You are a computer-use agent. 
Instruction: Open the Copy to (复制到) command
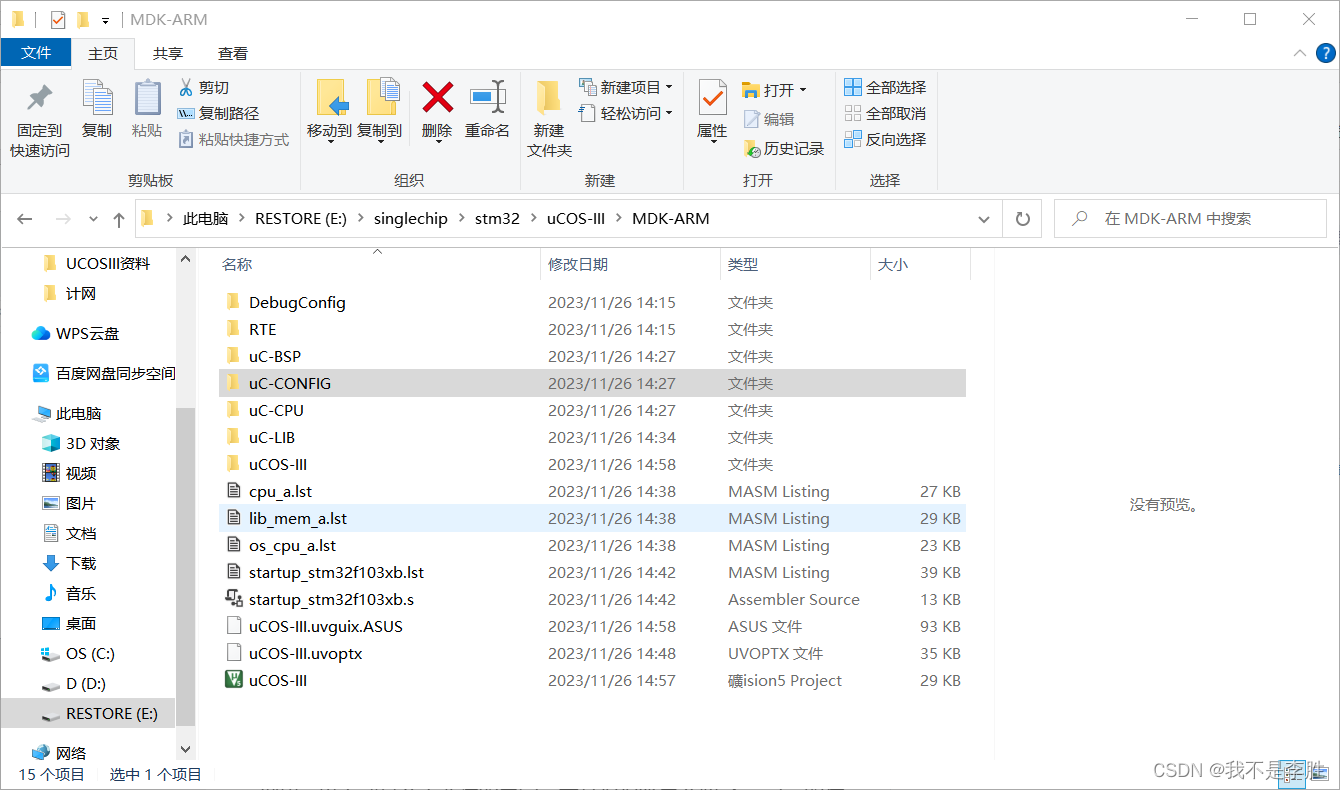coord(379,111)
